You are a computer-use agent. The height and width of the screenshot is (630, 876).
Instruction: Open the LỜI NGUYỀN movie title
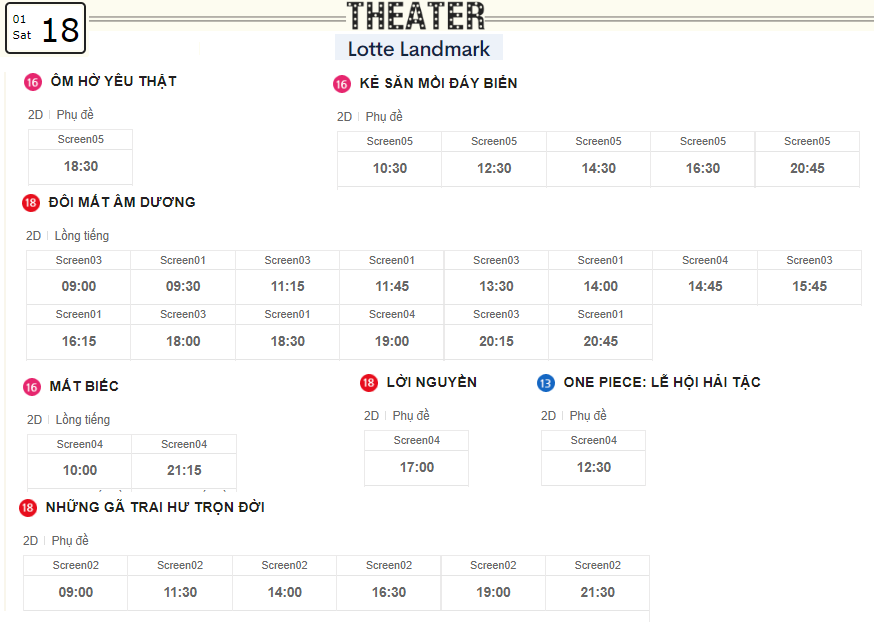tap(432, 382)
